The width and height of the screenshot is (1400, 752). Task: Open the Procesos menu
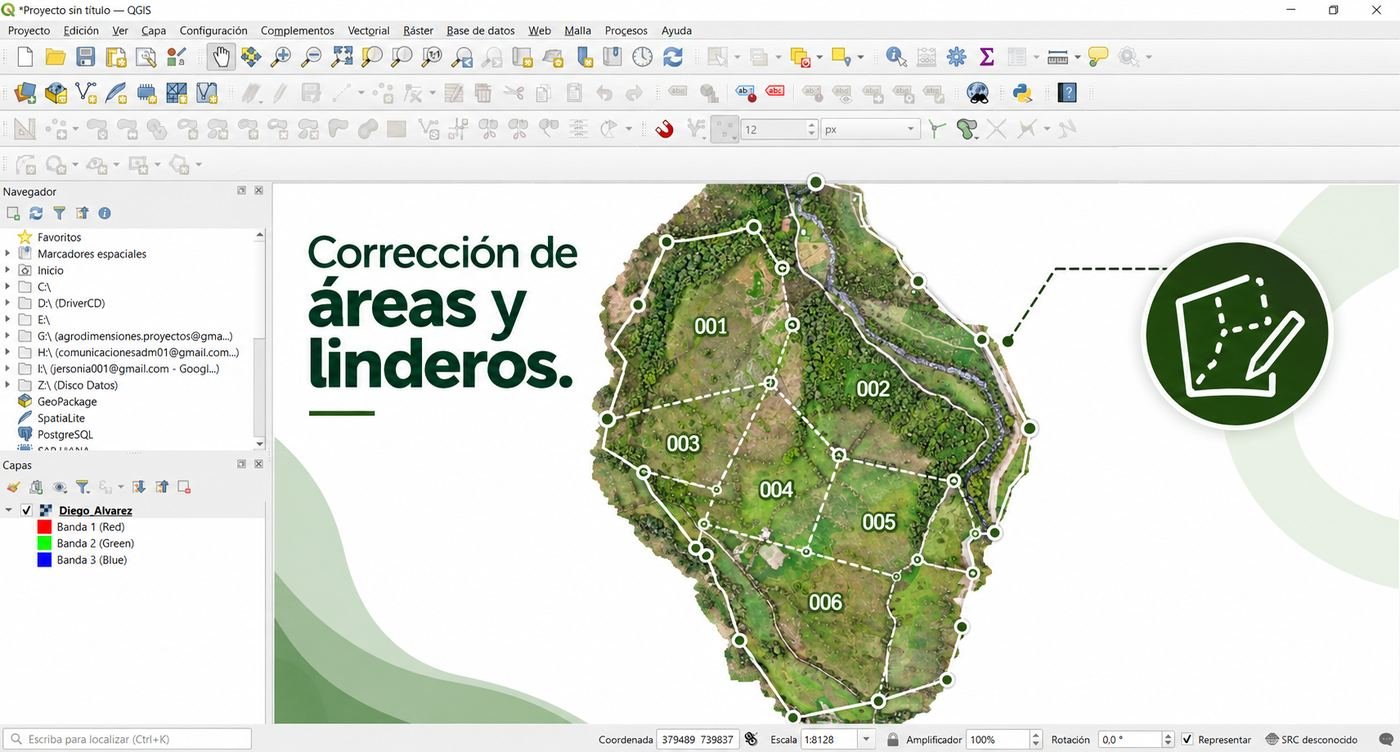(x=626, y=30)
